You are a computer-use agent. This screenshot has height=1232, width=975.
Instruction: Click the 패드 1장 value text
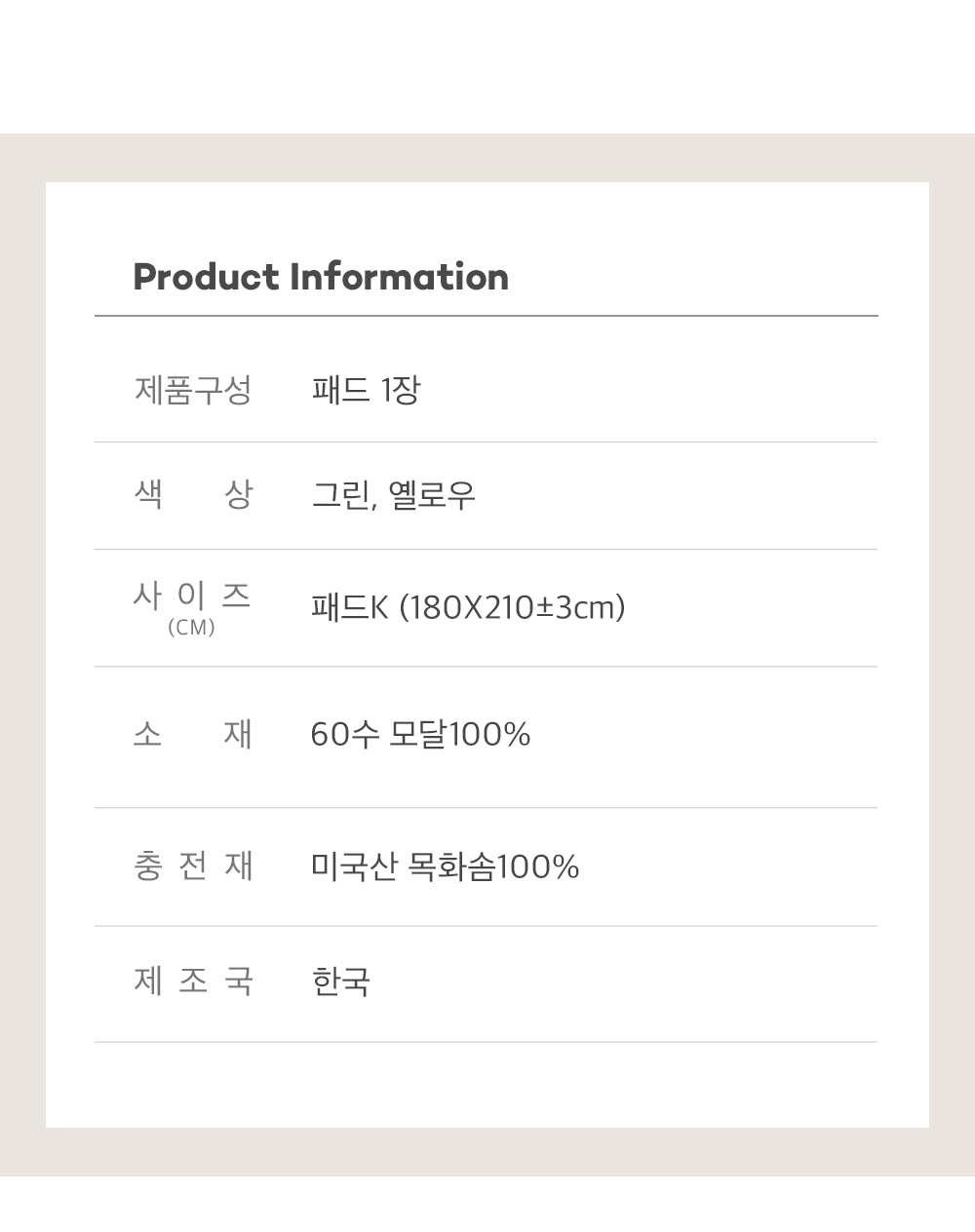tap(366, 390)
